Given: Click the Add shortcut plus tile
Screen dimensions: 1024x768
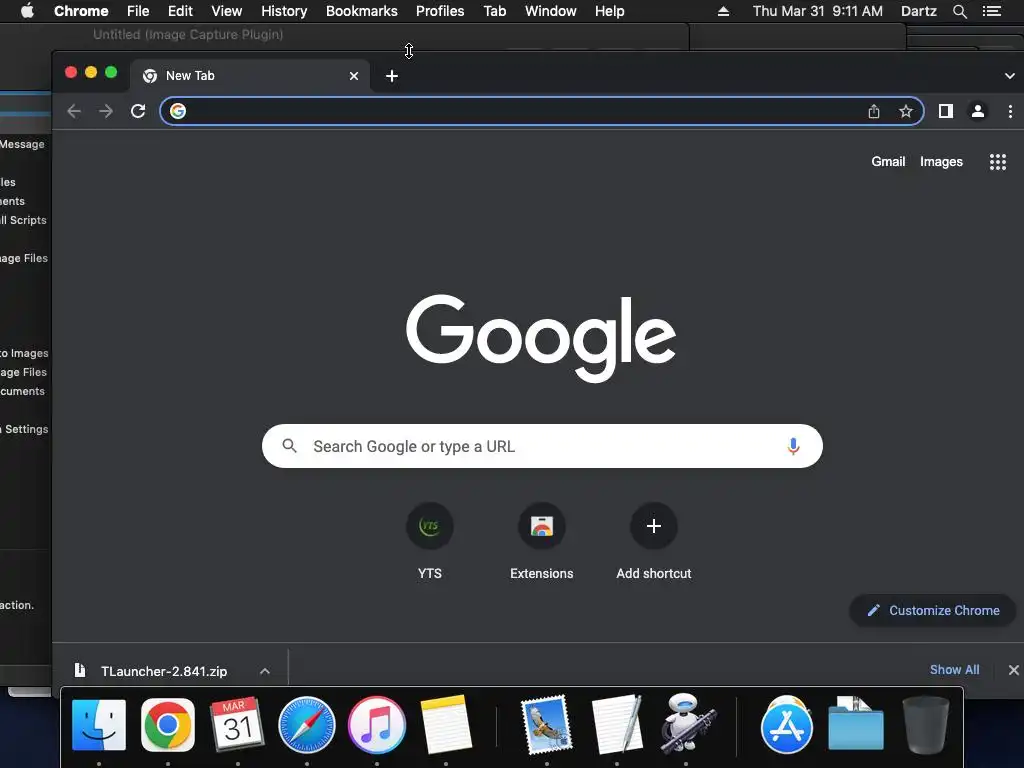Looking at the screenshot, I should coord(654,526).
